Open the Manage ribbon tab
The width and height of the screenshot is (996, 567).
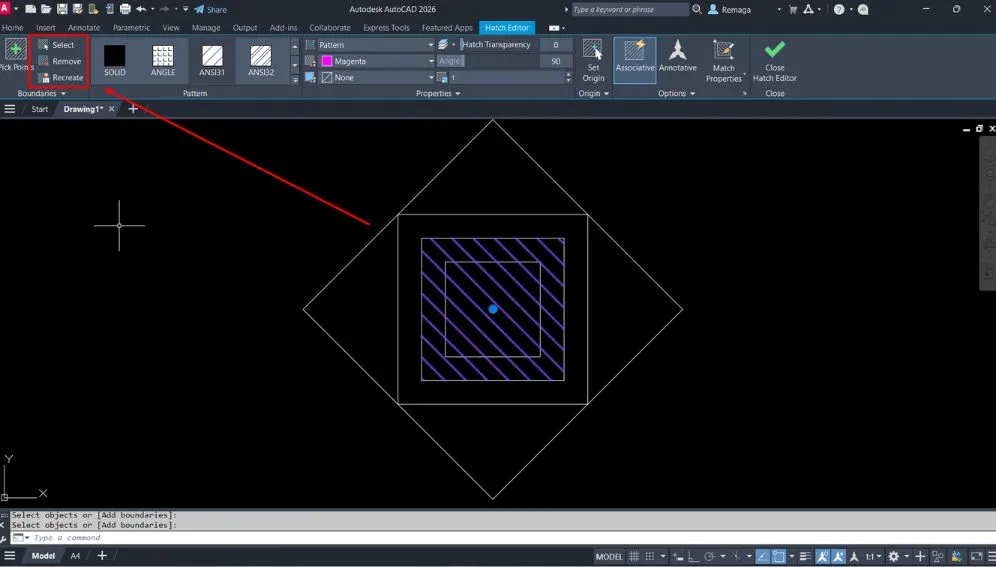tap(206, 28)
